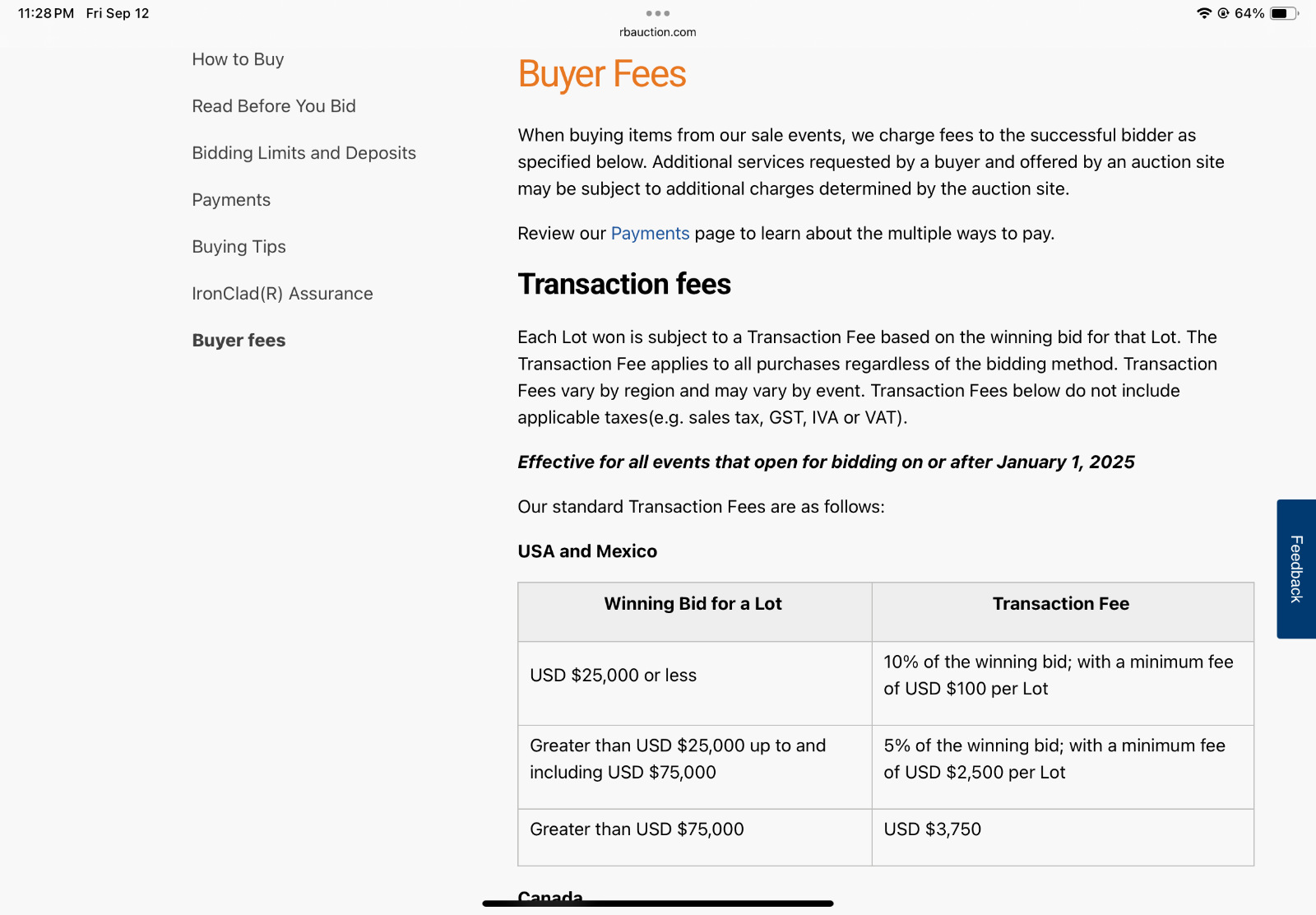
Task: Open the How to Buy sidebar page
Action: pyautogui.click(x=238, y=59)
